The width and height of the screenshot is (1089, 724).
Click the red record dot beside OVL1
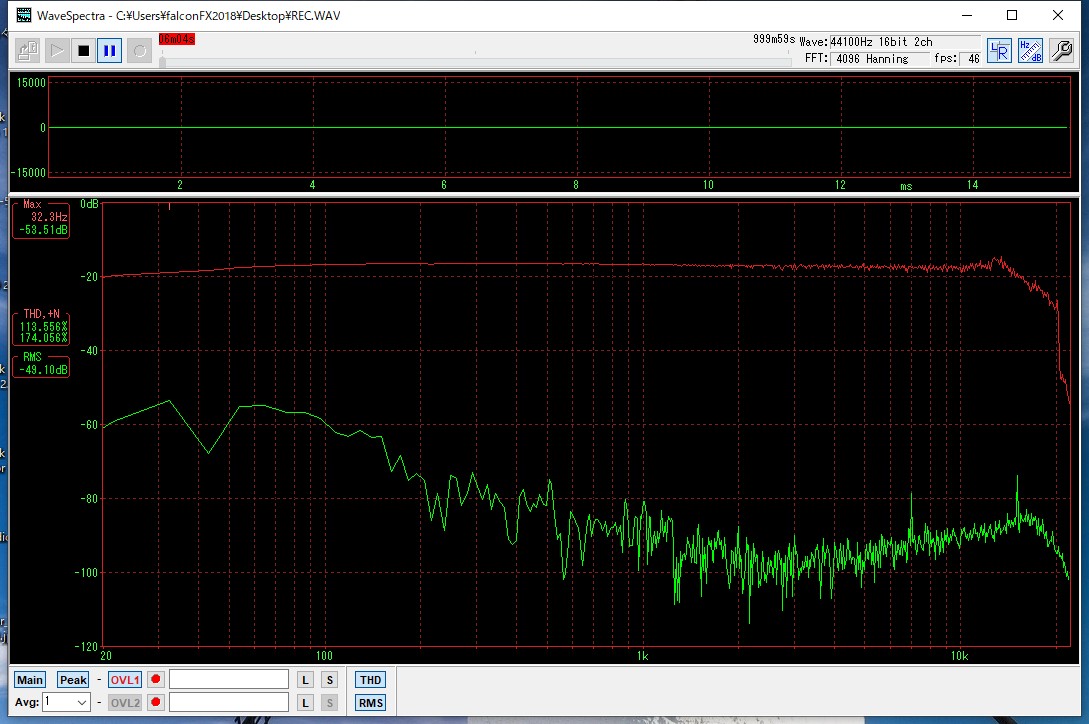click(x=156, y=680)
